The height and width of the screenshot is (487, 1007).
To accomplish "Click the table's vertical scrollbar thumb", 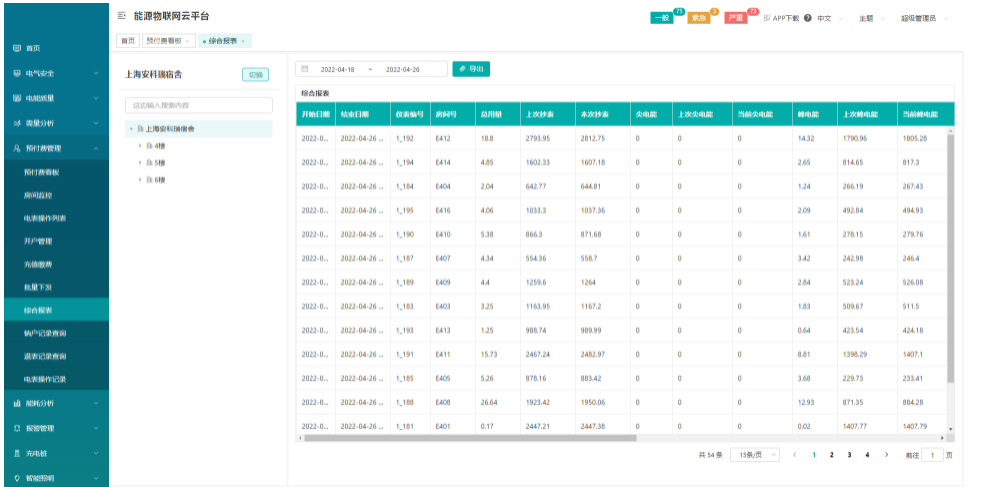I will point(950,258).
